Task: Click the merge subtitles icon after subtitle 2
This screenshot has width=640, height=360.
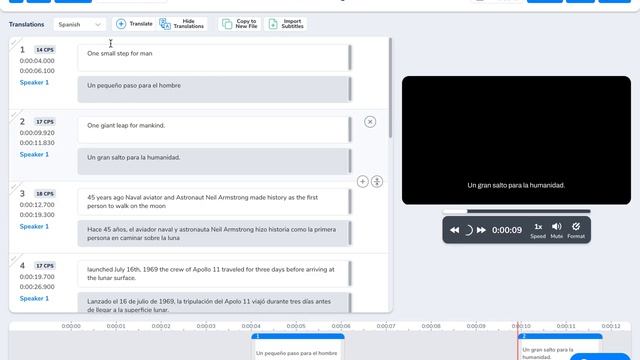Action: tap(377, 181)
